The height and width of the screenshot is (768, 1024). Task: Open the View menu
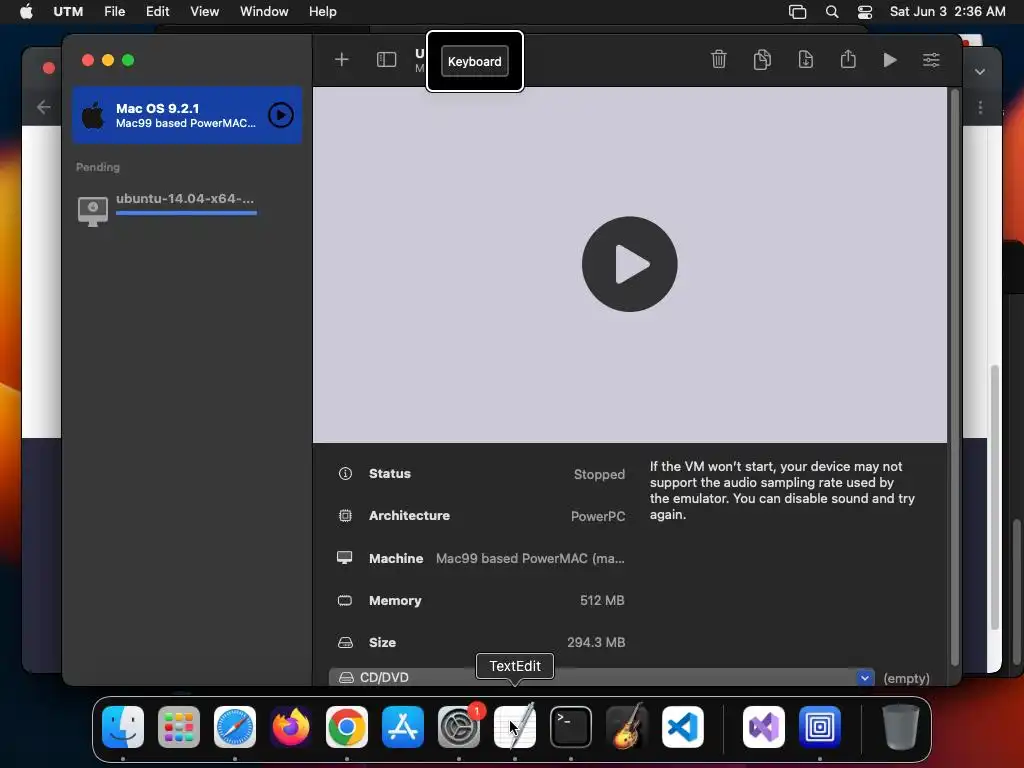coord(204,11)
